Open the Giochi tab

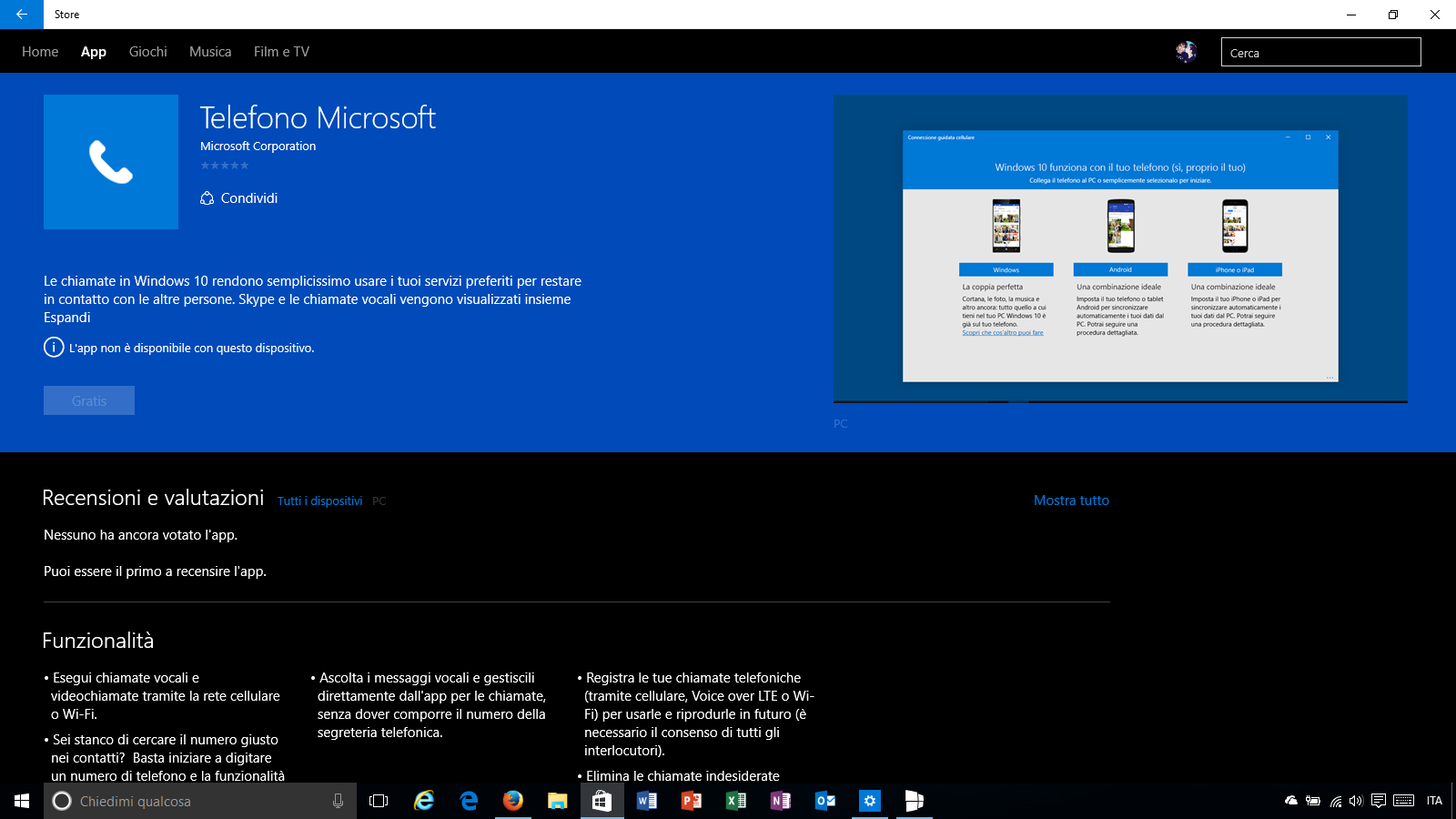pyautogui.click(x=148, y=52)
